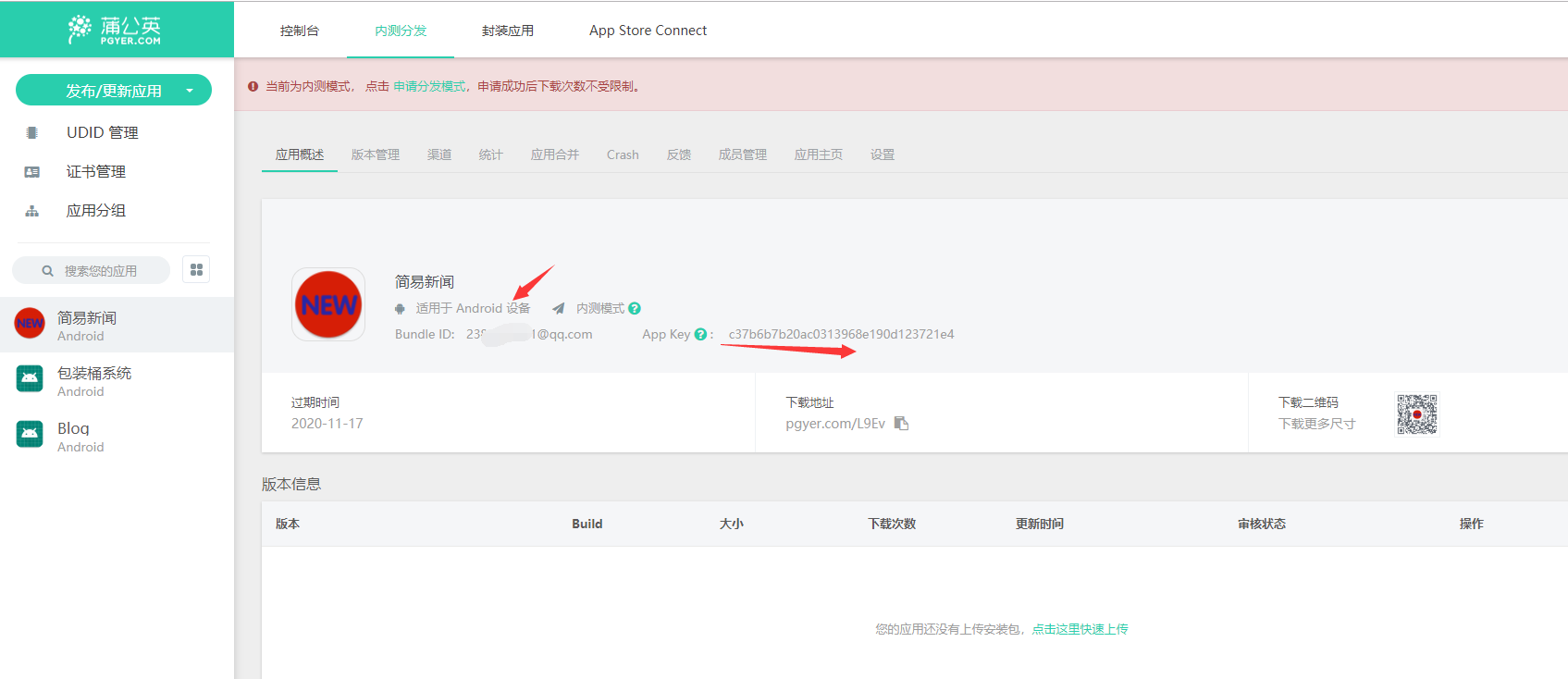Select Blog in the app list
This screenshot has width=1568, height=679.
tap(117, 436)
